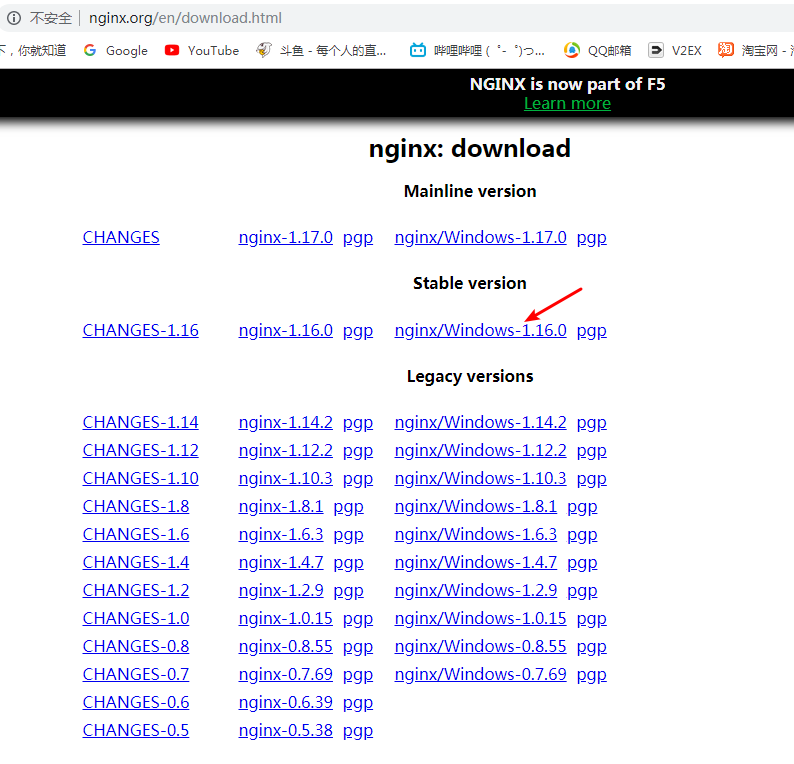Open CHANGES-1.6 link
794x764 pixels.
tap(136, 535)
